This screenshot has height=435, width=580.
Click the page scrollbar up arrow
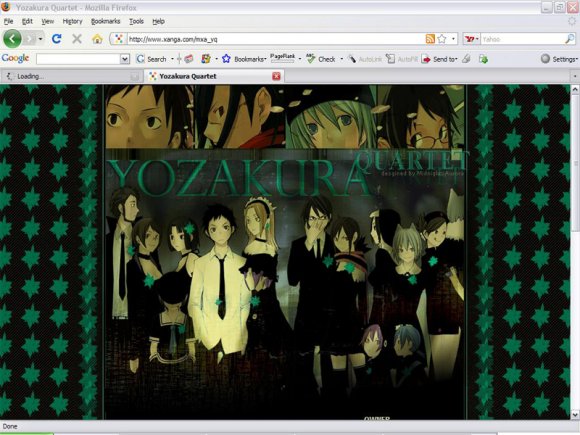coord(575,89)
